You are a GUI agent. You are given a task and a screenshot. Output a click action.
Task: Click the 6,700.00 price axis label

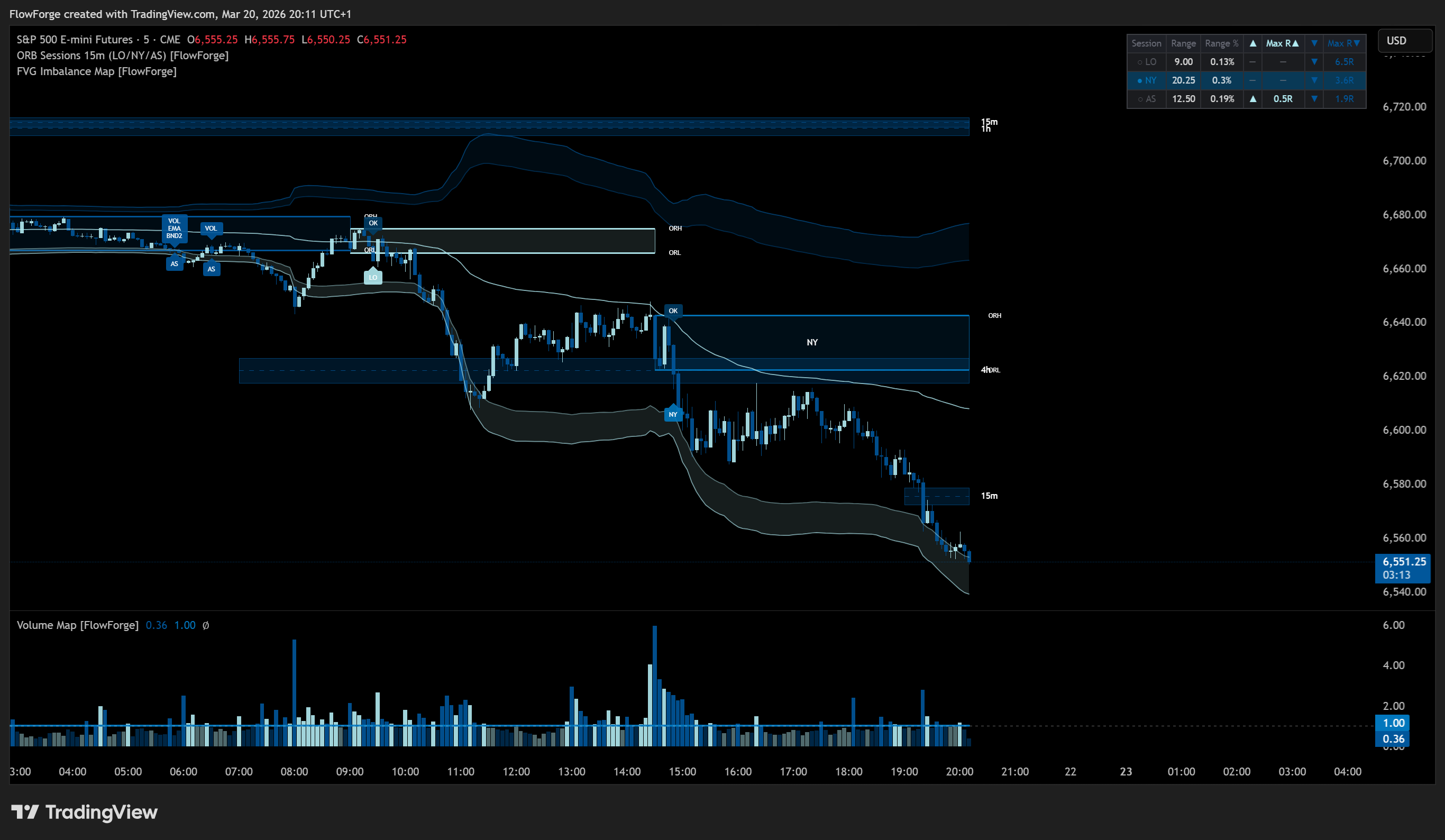[x=1404, y=161]
